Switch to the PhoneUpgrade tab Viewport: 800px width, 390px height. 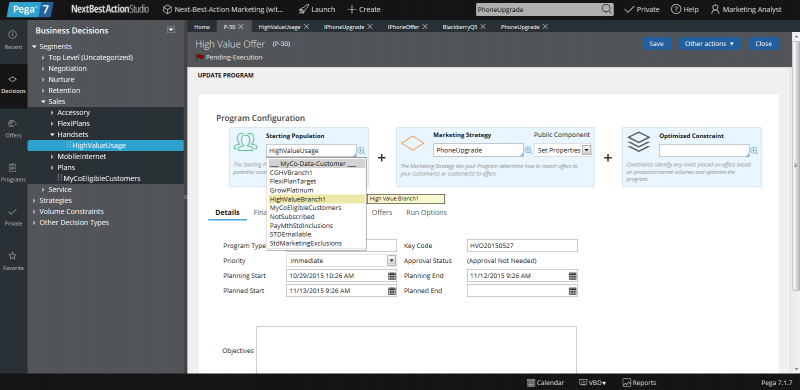tap(520, 27)
